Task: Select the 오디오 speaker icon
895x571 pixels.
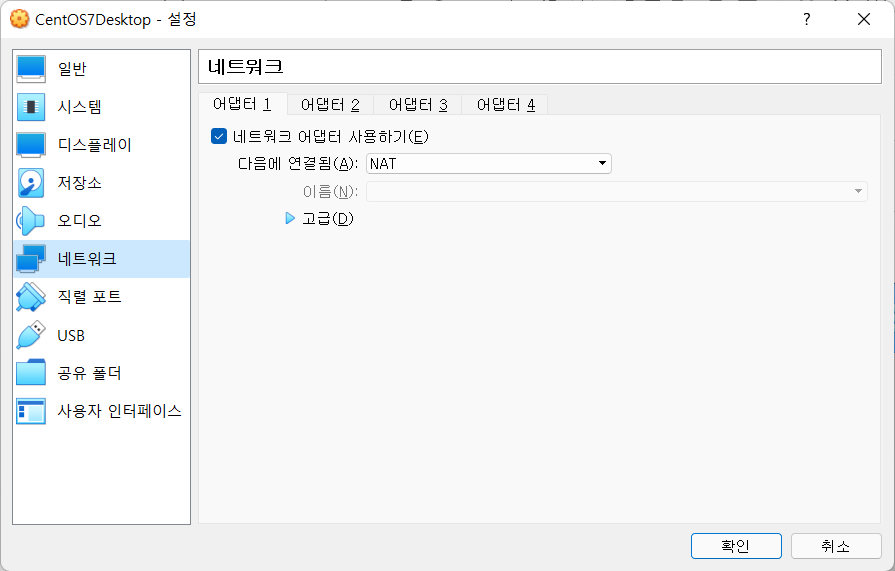Action: (x=31, y=220)
